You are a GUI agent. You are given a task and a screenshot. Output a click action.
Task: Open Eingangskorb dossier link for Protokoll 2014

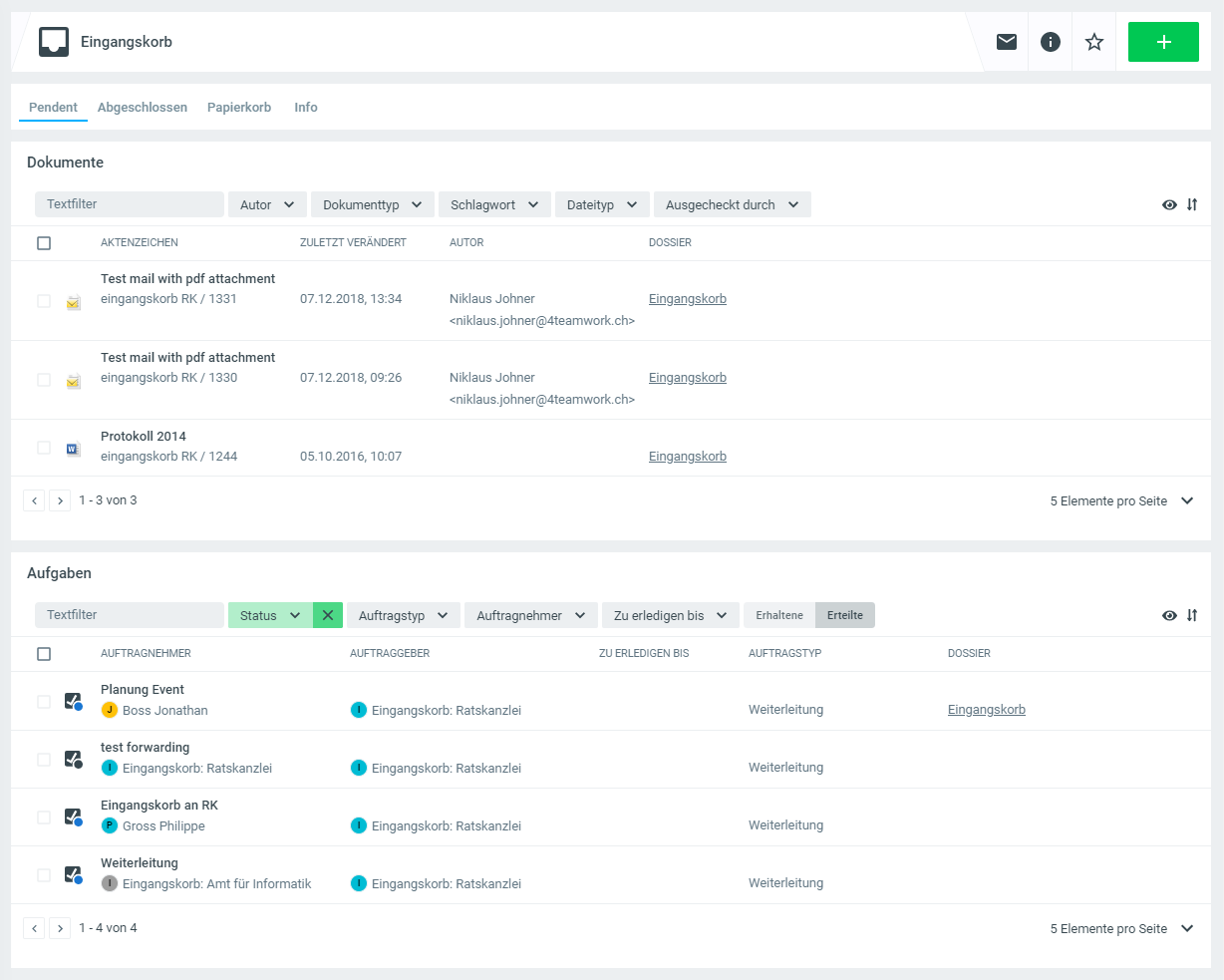[x=688, y=457]
